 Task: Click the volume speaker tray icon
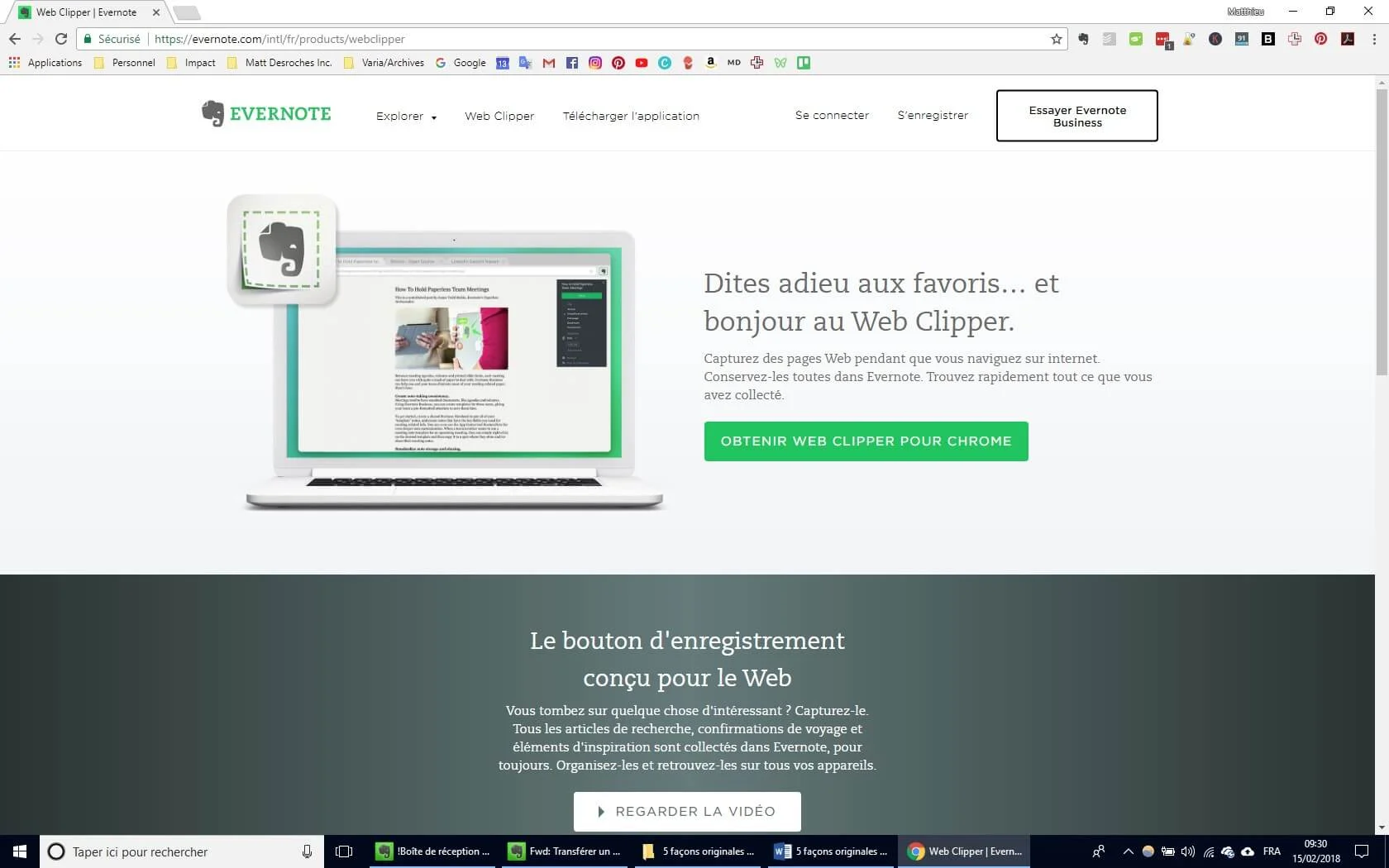[1188, 851]
